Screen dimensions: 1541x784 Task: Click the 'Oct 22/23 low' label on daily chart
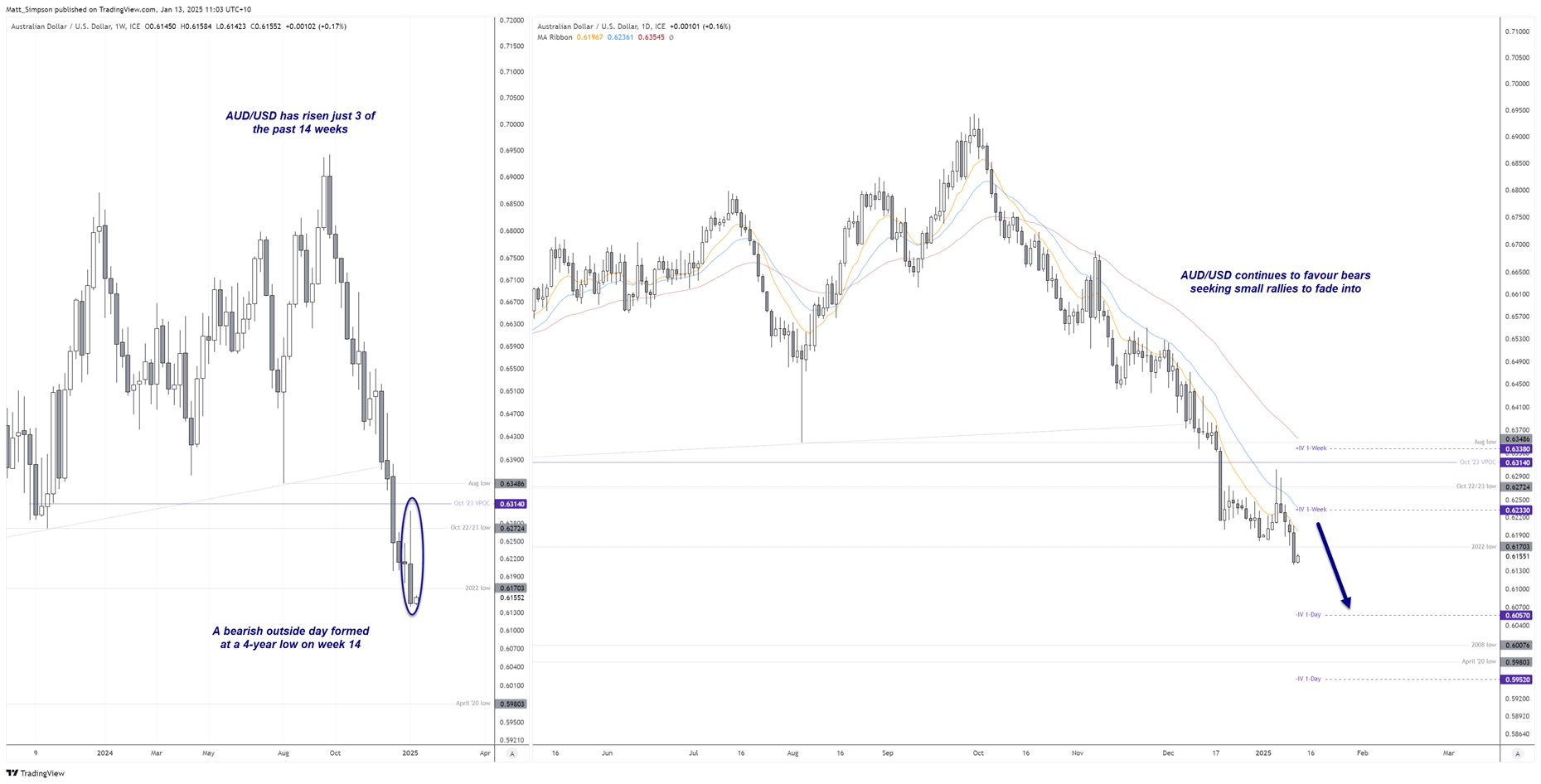click(1476, 486)
